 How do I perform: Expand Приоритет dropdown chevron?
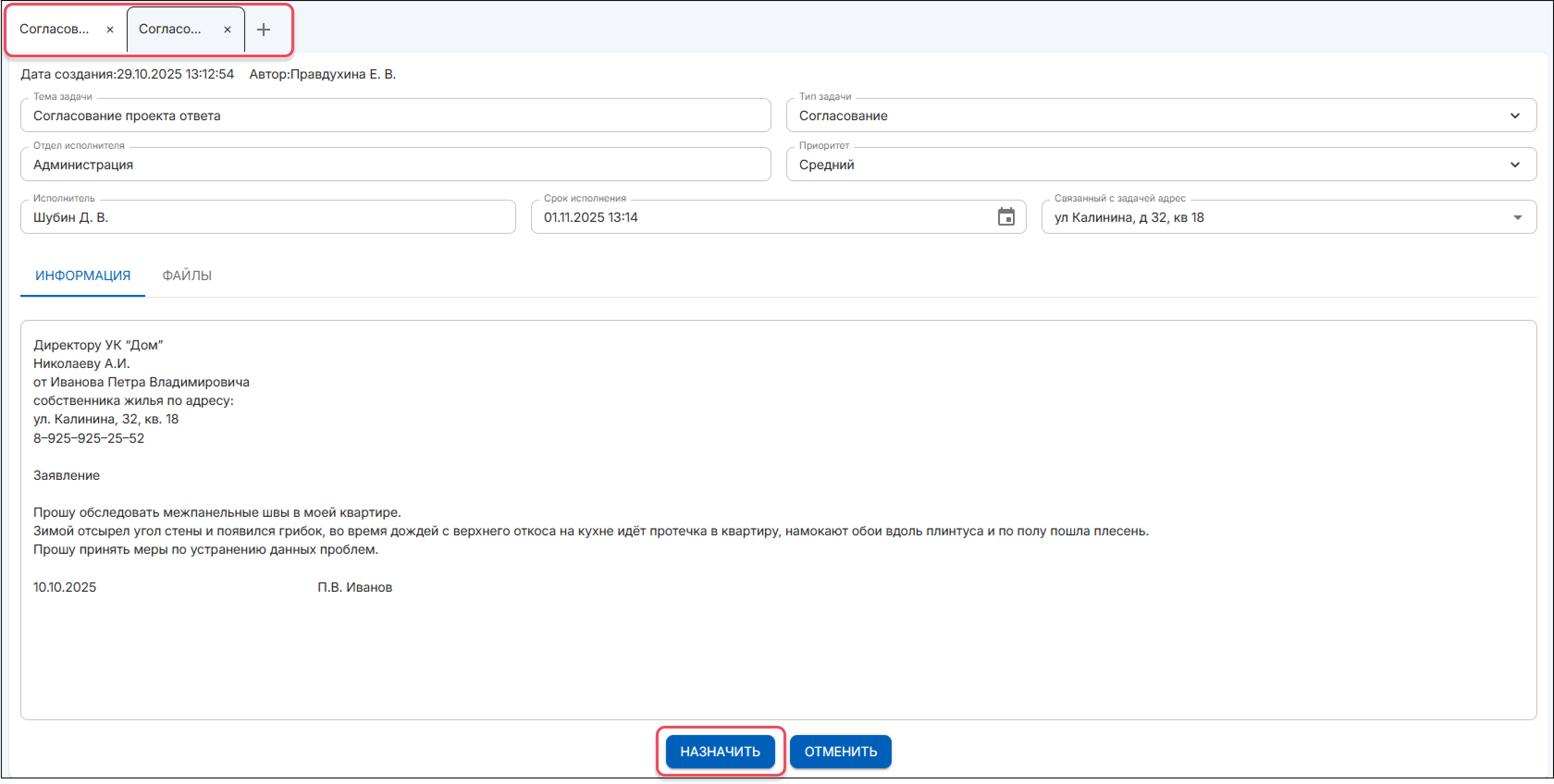1514,165
